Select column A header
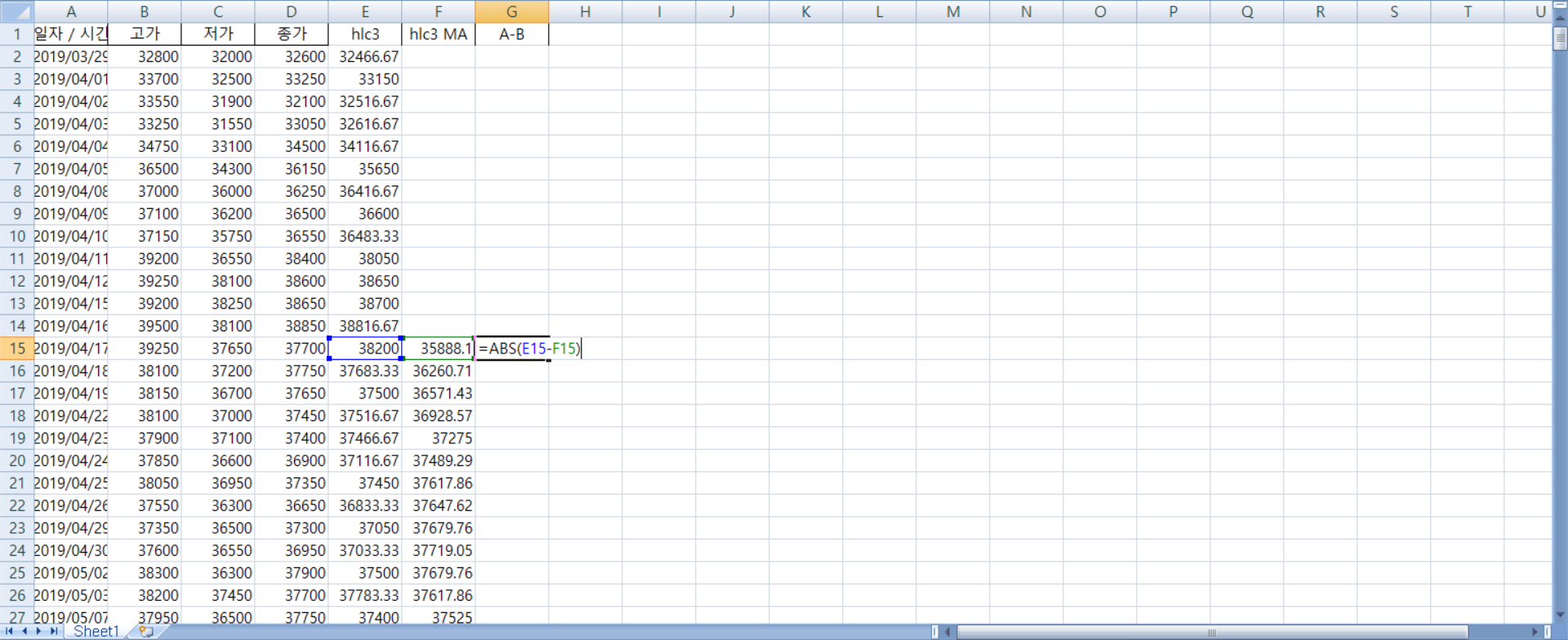 70,11
